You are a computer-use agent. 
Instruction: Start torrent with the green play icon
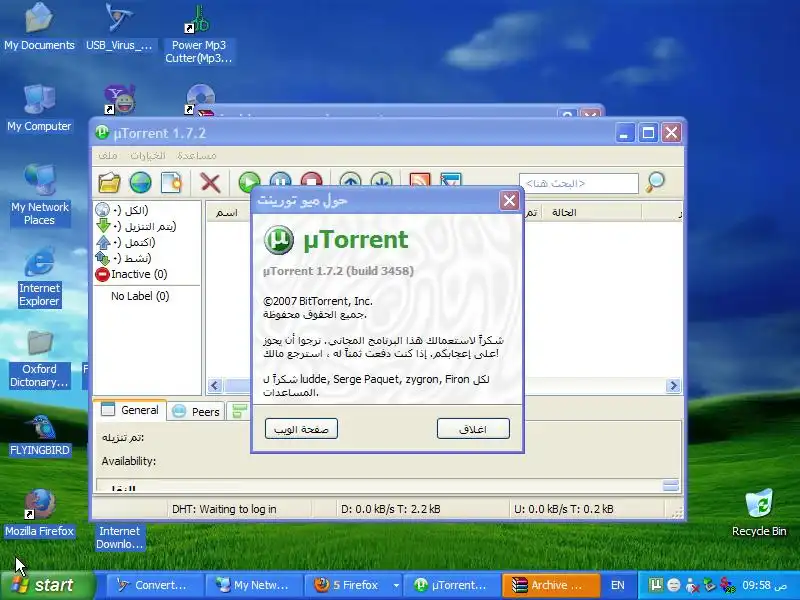(249, 181)
